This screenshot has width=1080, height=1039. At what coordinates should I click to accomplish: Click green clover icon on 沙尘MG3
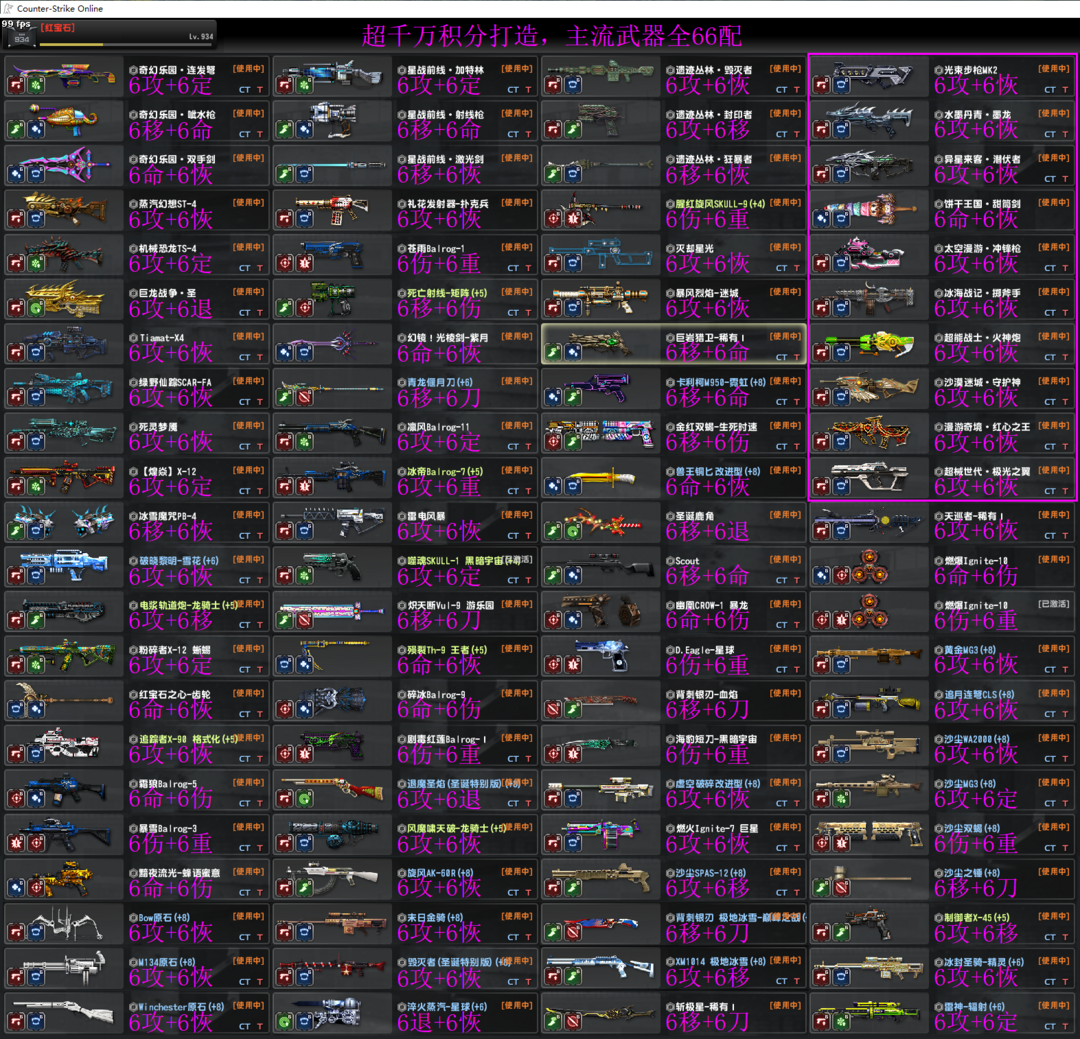click(842, 799)
